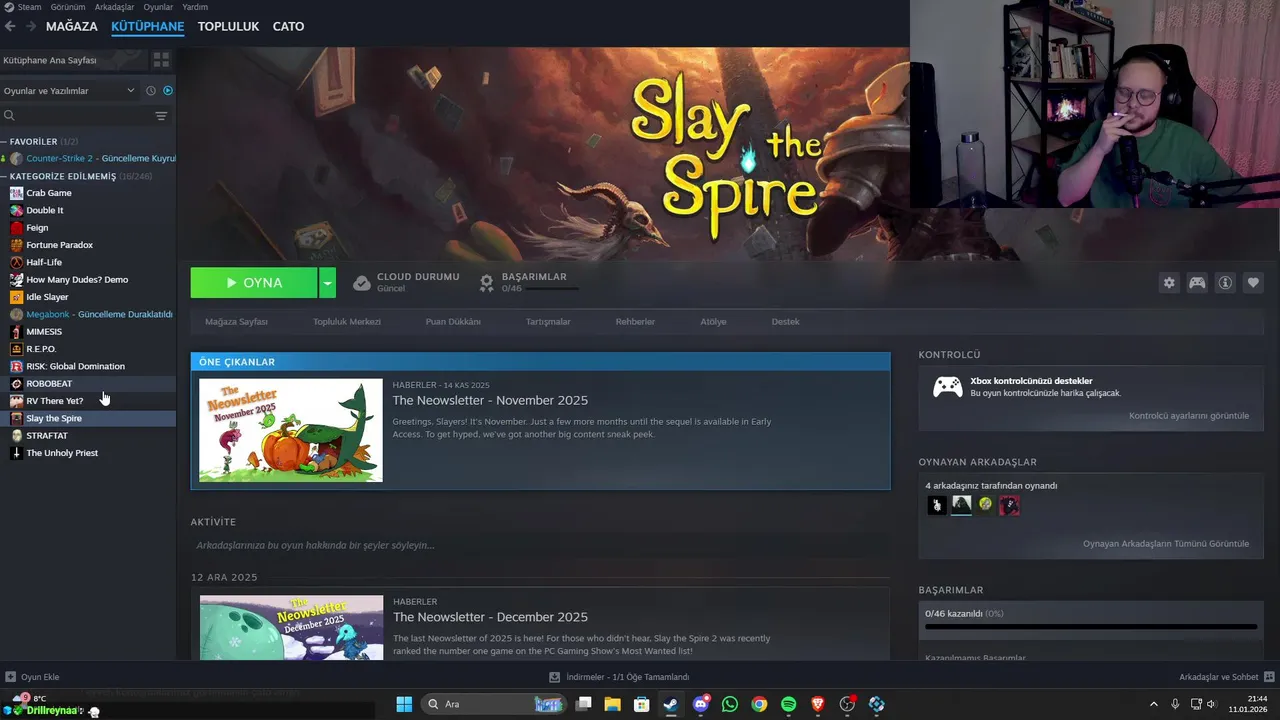The image size is (1280, 720).
Task: Open WhatsApp from taskbar
Action: [x=730, y=704]
